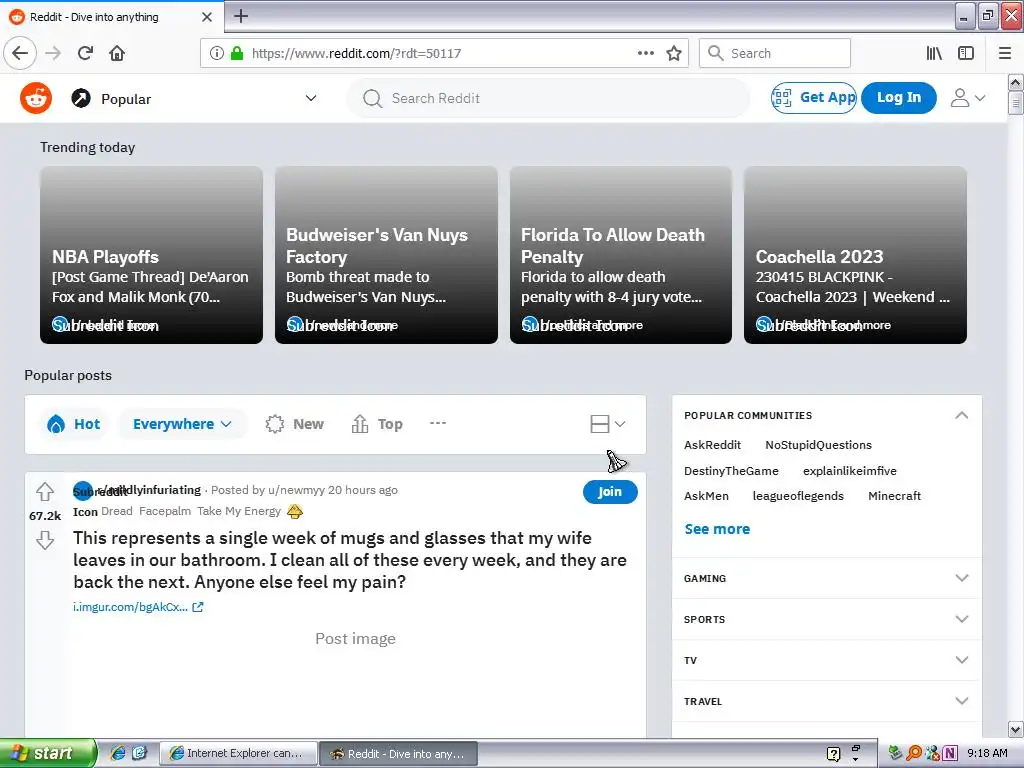Open explainlikeimfive community
The width and height of the screenshot is (1024, 768).
pyautogui.click(x=850, y=471)
